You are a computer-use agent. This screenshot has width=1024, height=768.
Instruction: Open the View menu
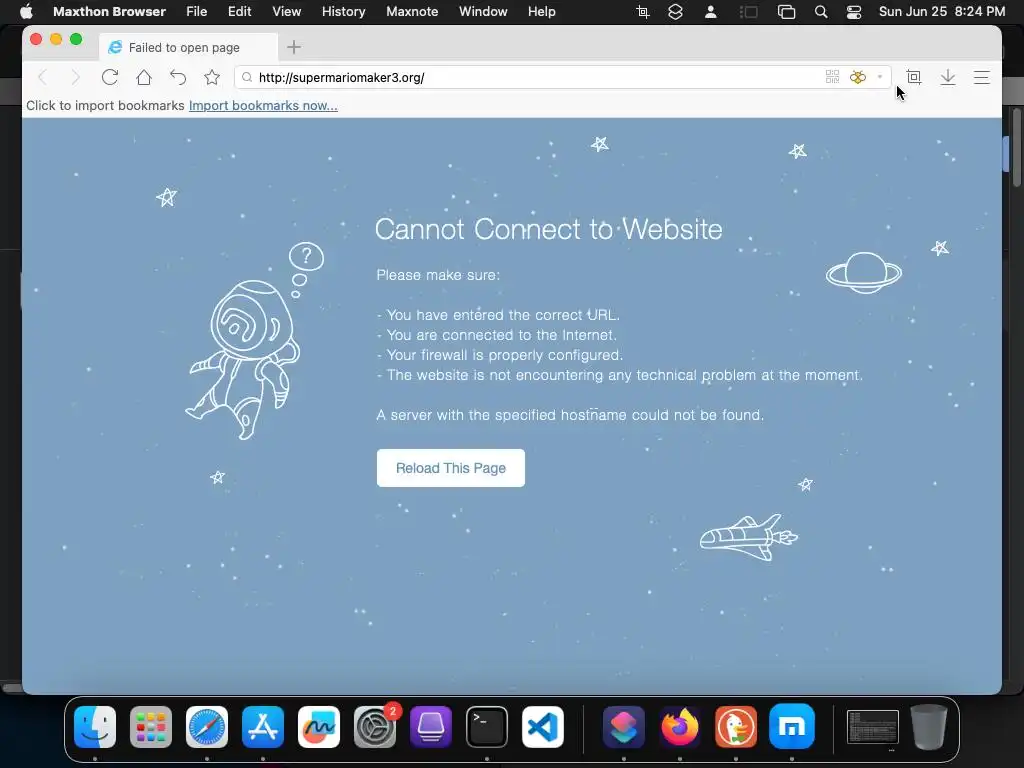click(287, 12)
